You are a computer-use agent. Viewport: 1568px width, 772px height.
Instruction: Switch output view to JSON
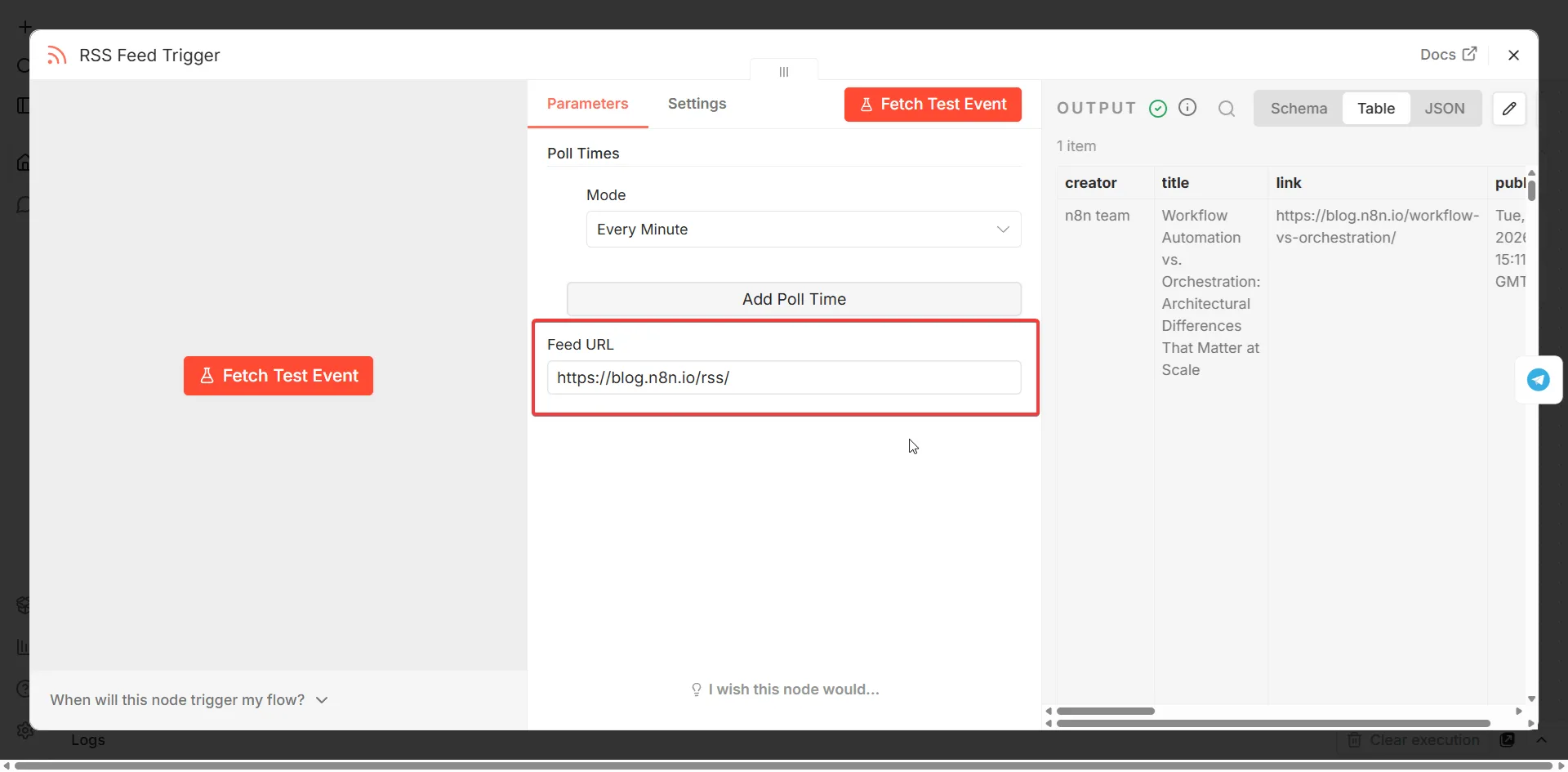point(1445,109)
